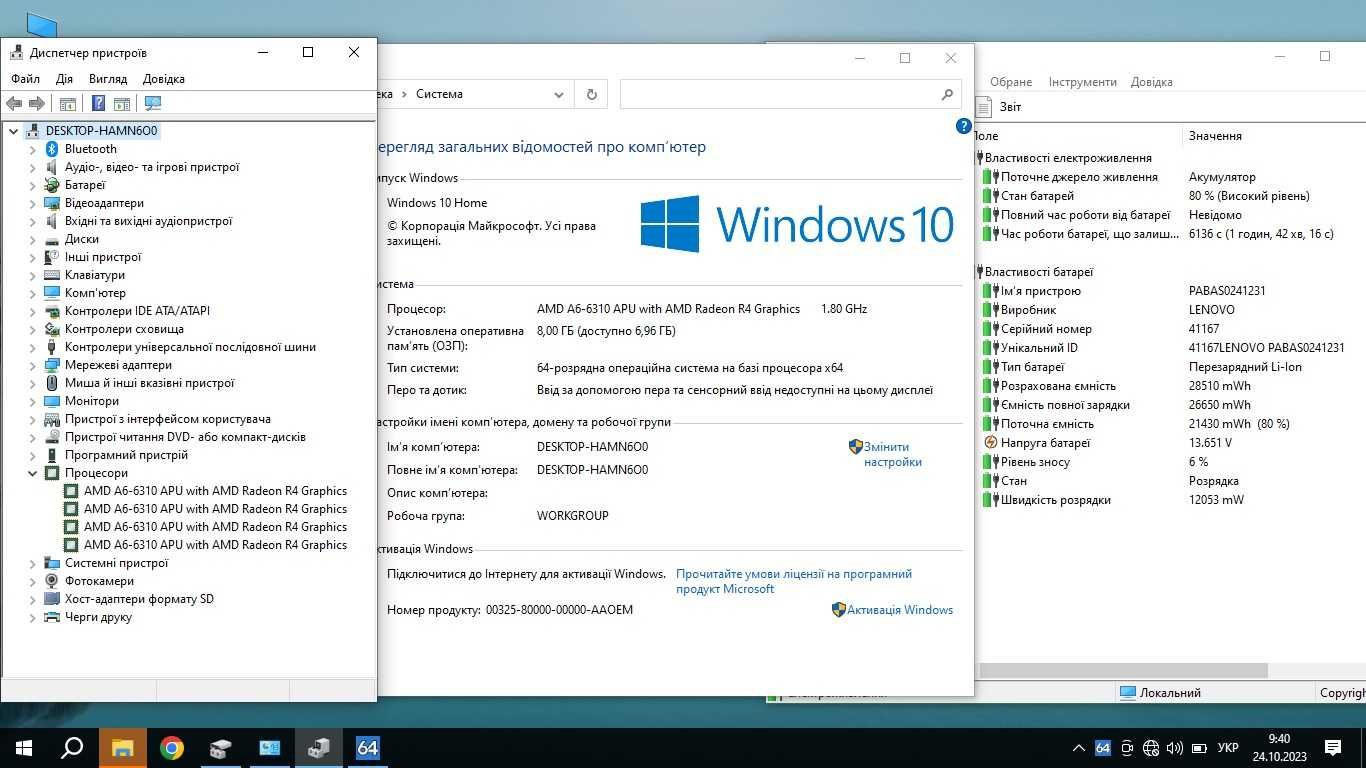This screenshot has width=1366, height=768.
Task: Click the Система breadcrumb in address bar
Action: pyautogui.click(x=440, y=94)
